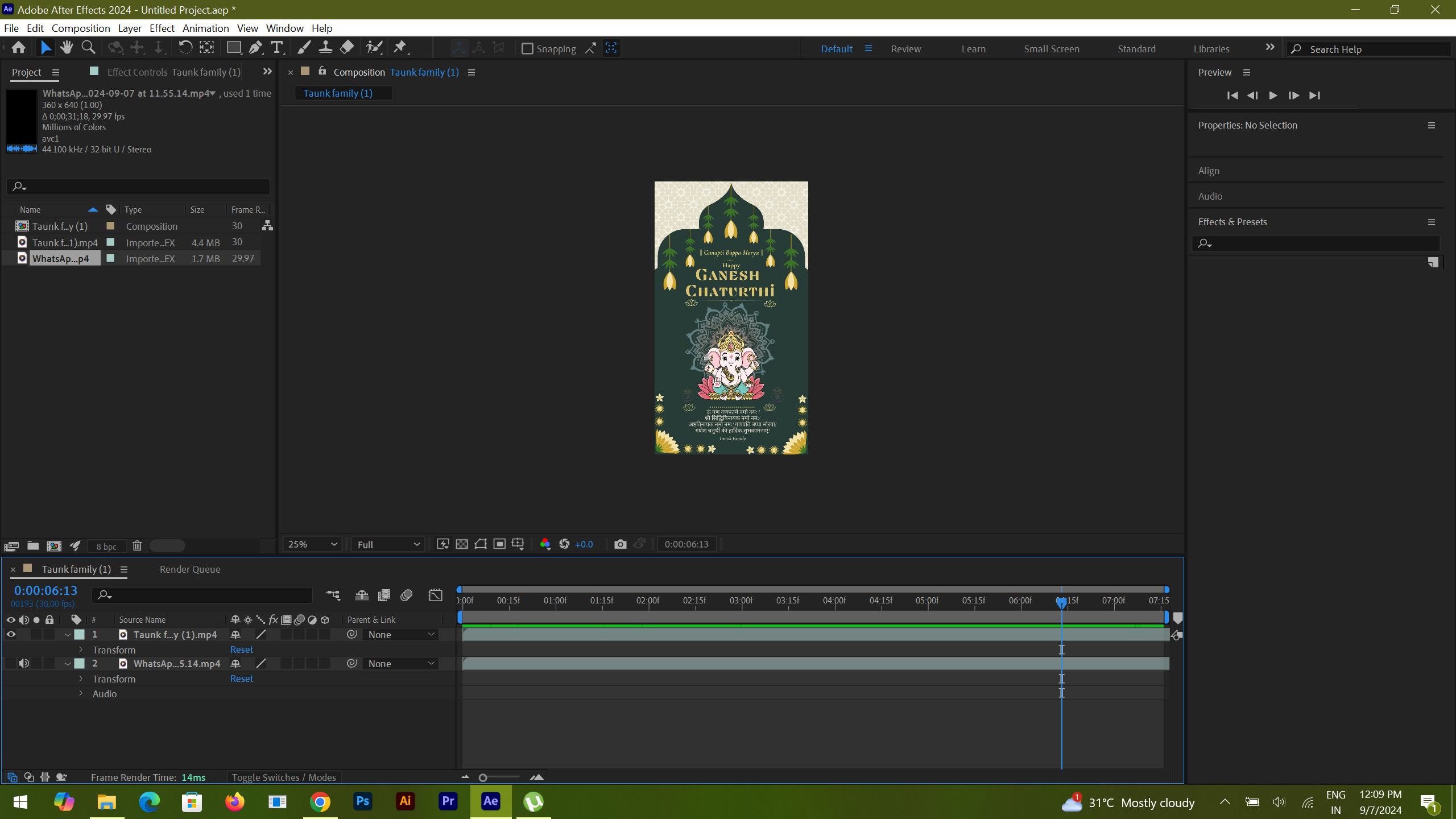This screenshot has height=819, width=1456.
Task: Create a new composition from Project panel
Action: [54, 546]
